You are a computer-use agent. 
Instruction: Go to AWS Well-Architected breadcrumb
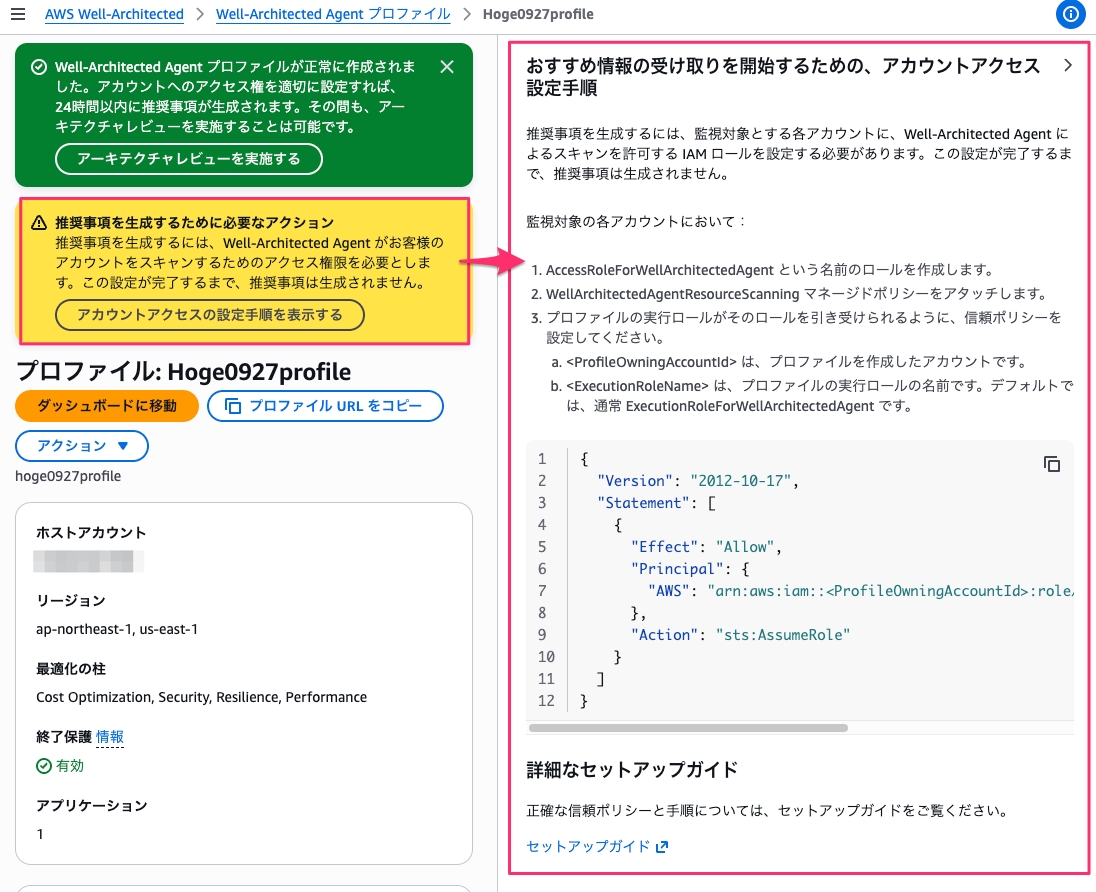[114, 14]
